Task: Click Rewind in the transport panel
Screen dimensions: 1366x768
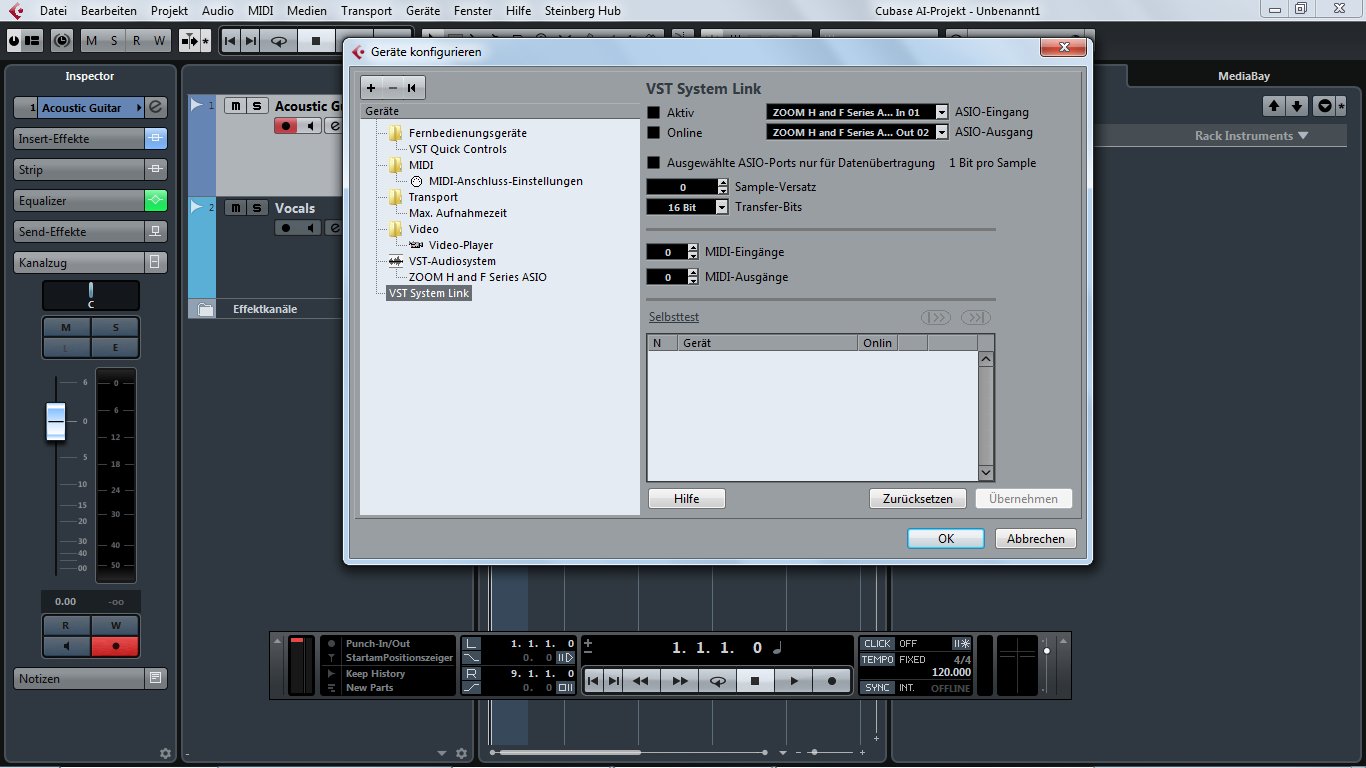Action: (x=641, y=681)
